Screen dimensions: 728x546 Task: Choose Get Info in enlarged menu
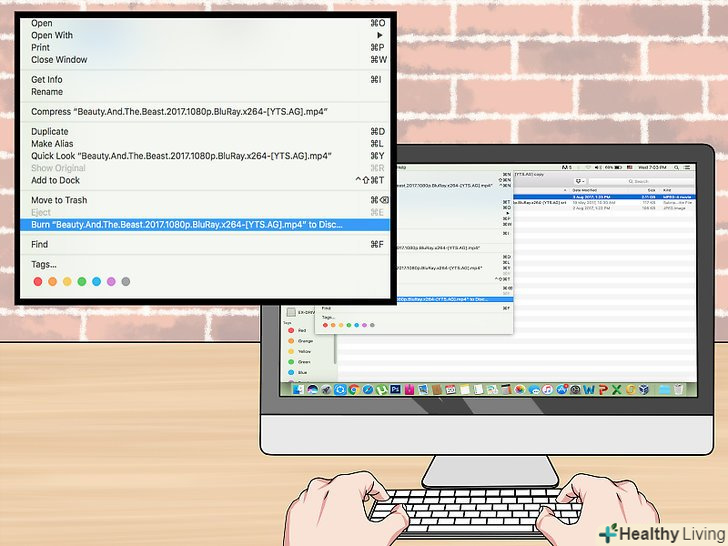tap(205, 79)
